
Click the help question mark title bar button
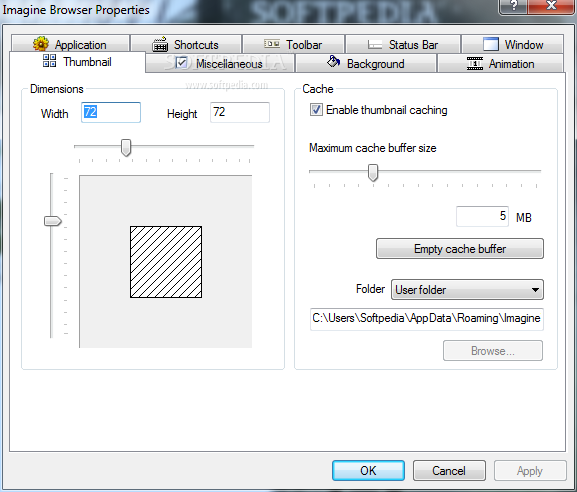pos(513,6)
